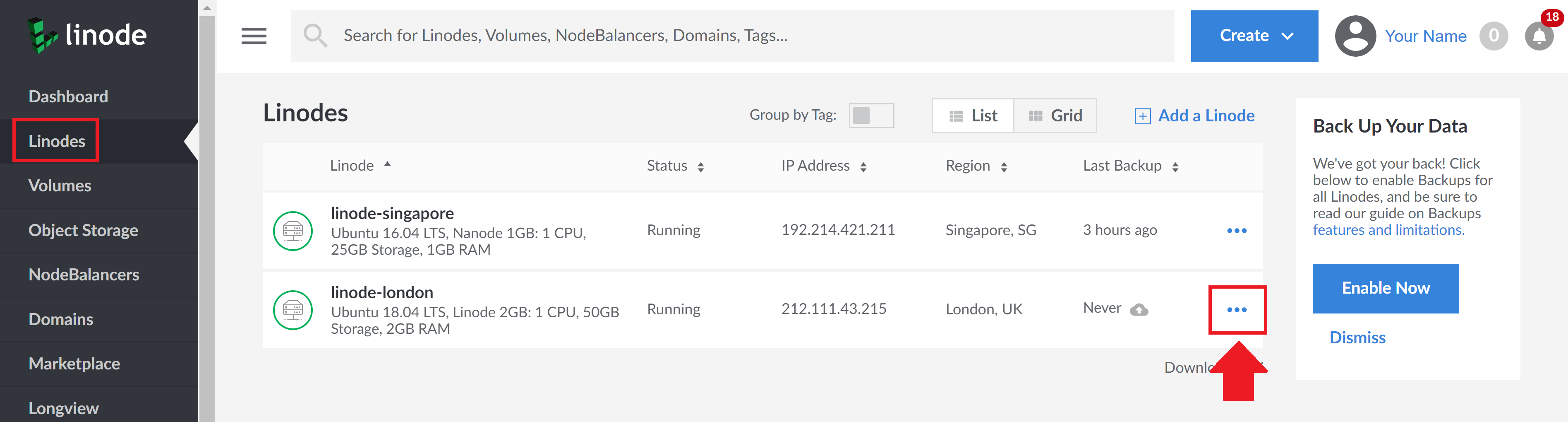Image resolution: width=1568 pixels, height=422 pixels.
Task: Toggle the Group by Tag switch
Action: [x=871, y=115]
